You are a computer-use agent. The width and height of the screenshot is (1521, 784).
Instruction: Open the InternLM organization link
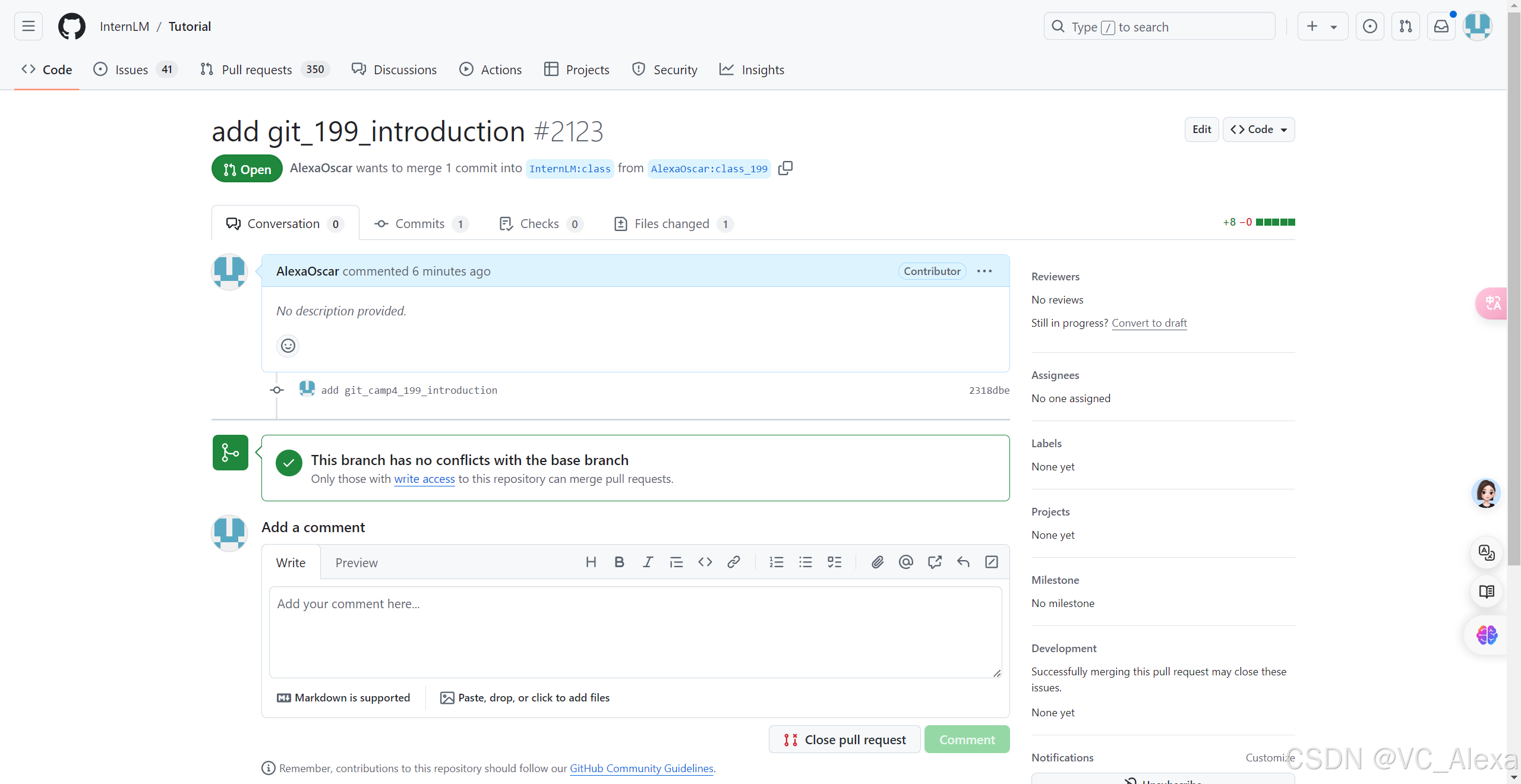tap(124, 26)
